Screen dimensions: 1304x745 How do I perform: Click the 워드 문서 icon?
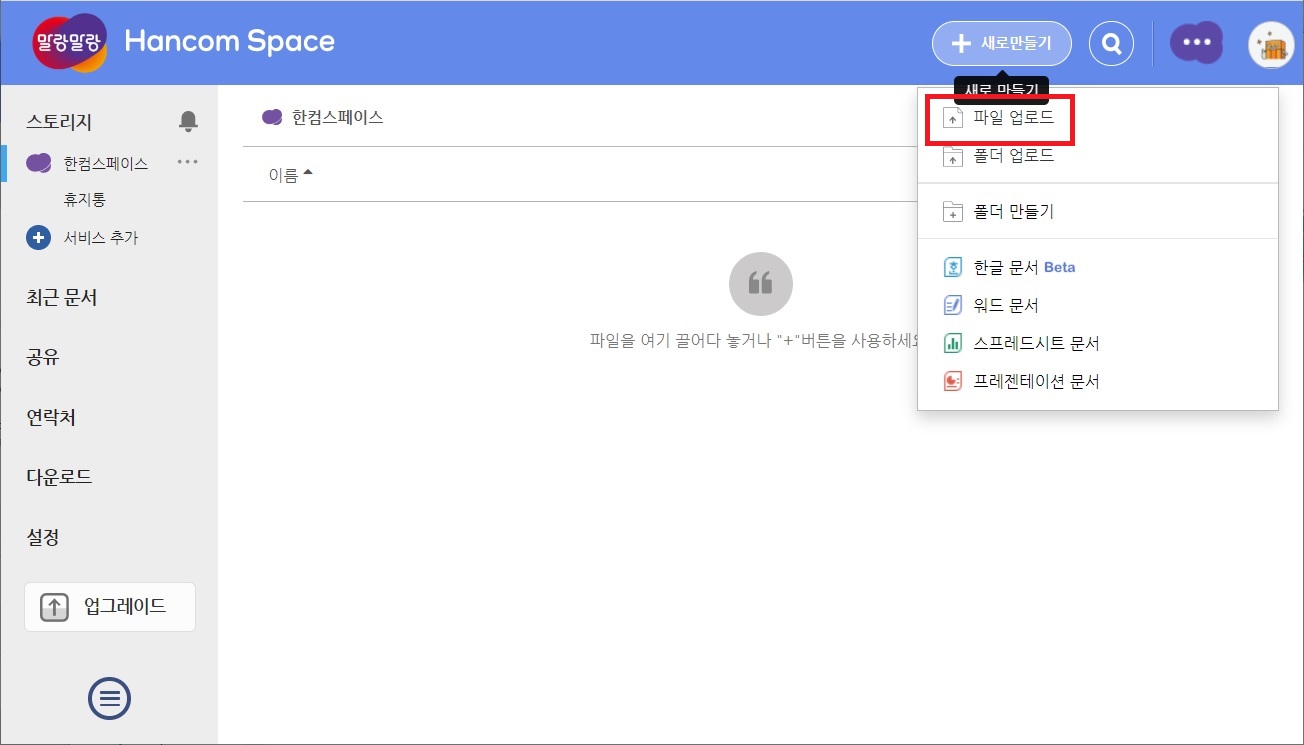coord(953,306)
